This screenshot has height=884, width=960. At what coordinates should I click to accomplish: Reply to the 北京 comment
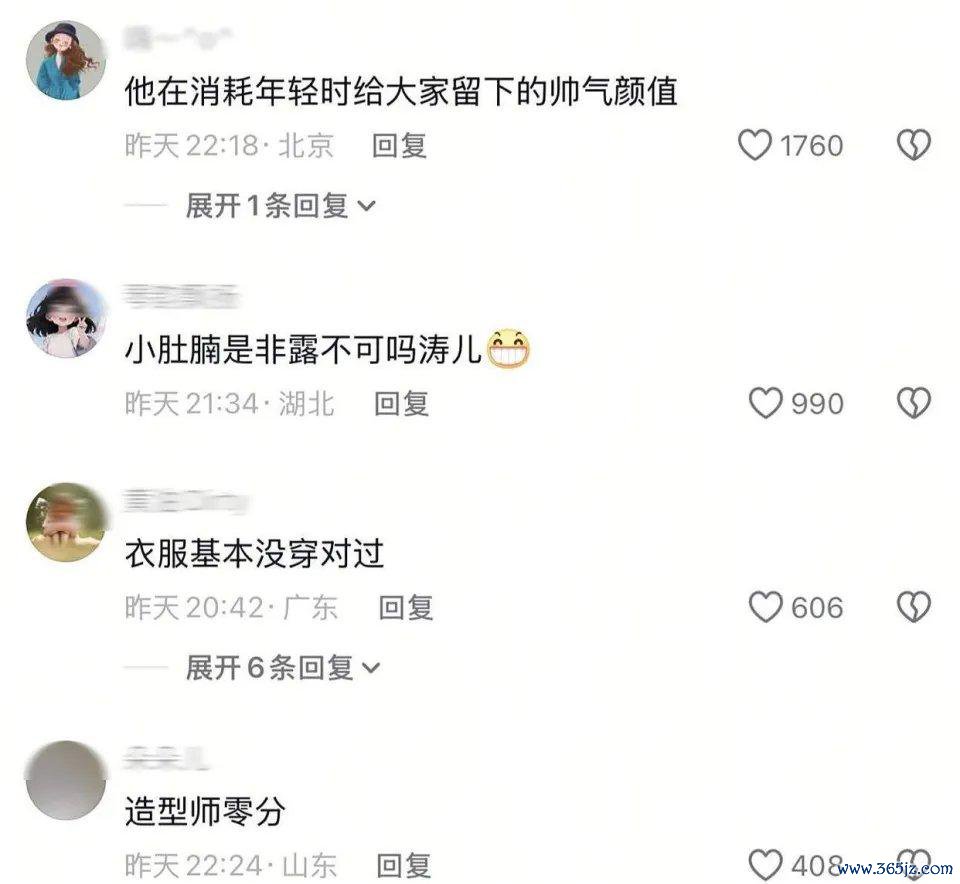pos(399,146)
